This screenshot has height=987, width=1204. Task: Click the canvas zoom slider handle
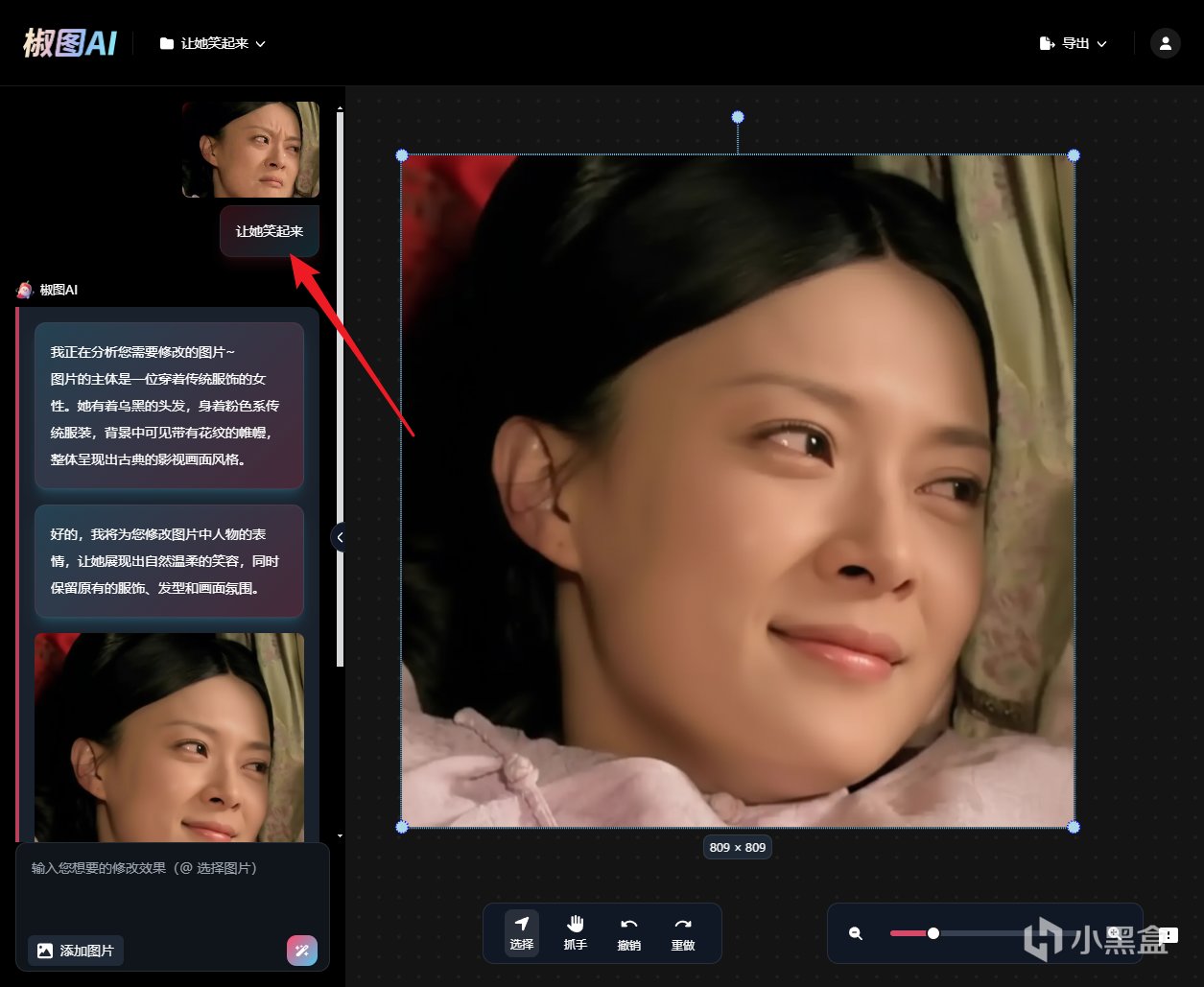click(x=933, y=933)
